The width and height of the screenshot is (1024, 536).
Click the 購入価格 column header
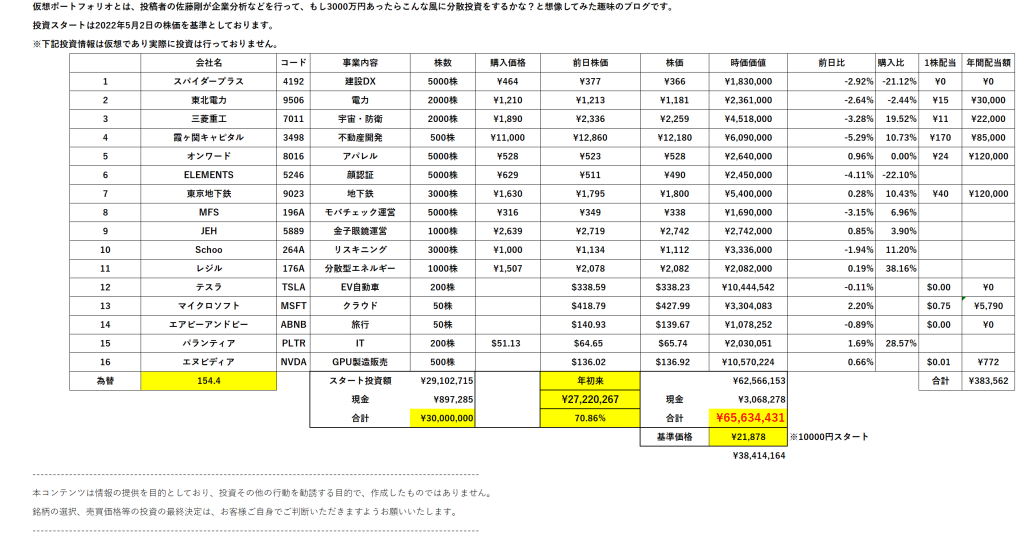(507, 63)
